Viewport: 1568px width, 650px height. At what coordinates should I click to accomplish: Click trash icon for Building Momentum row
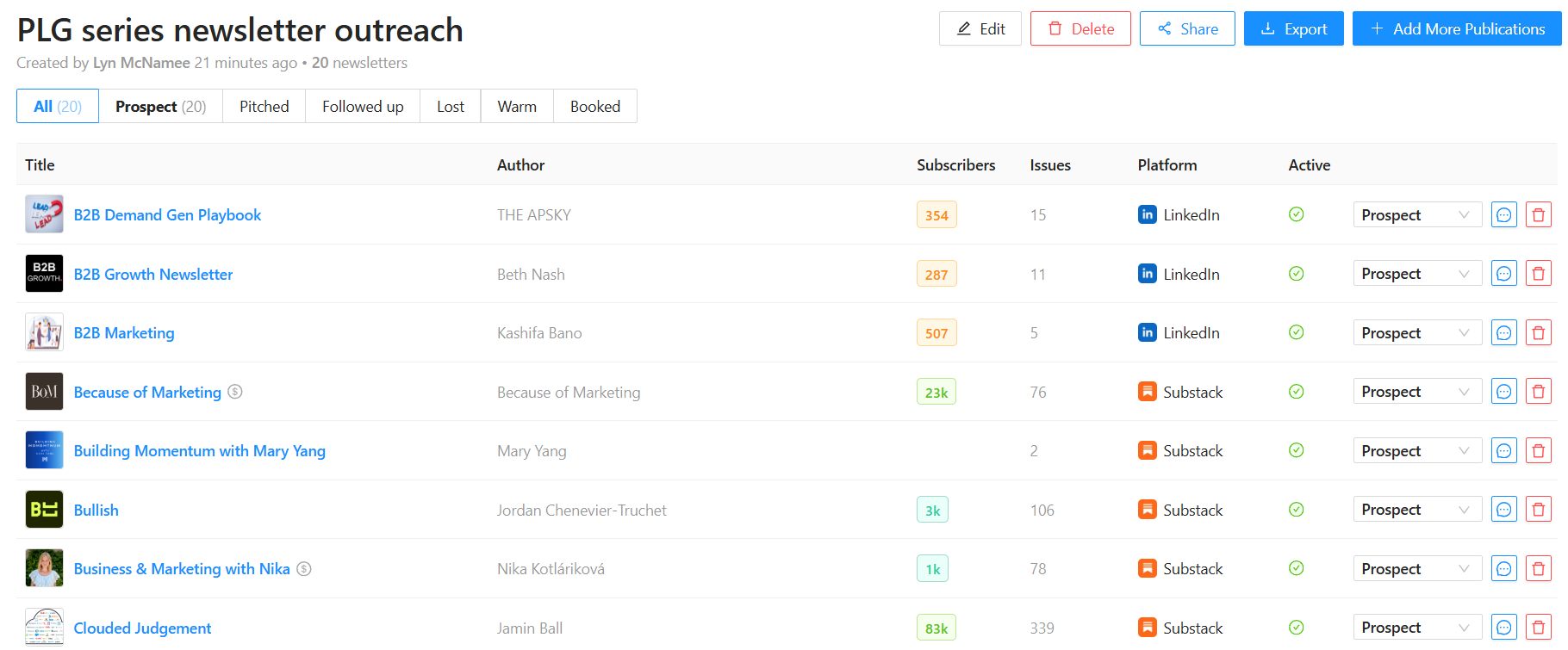[x=1539, y=450]
